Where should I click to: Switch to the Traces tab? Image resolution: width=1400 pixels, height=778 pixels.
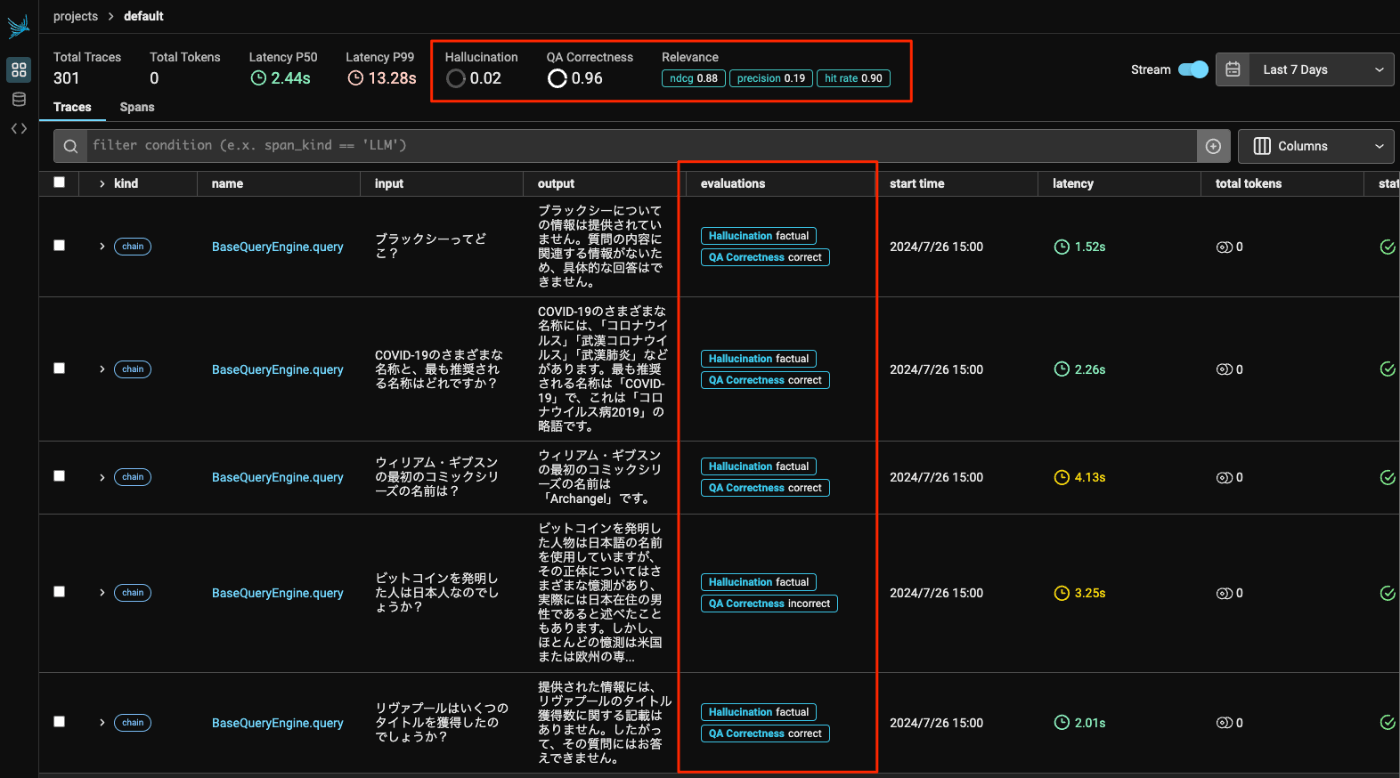[72, 107]
